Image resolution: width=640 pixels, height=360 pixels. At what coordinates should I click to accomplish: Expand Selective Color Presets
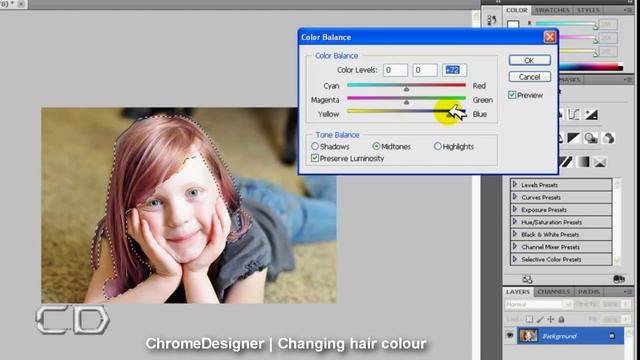[x=515, y=259]
